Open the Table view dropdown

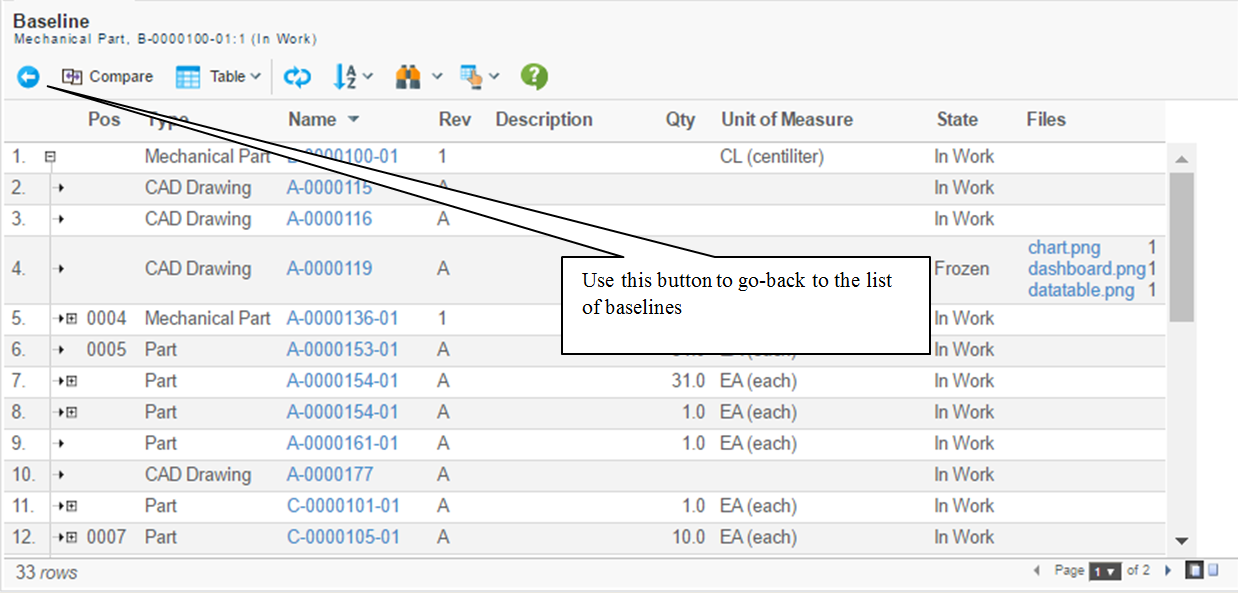tap(219, 77)
